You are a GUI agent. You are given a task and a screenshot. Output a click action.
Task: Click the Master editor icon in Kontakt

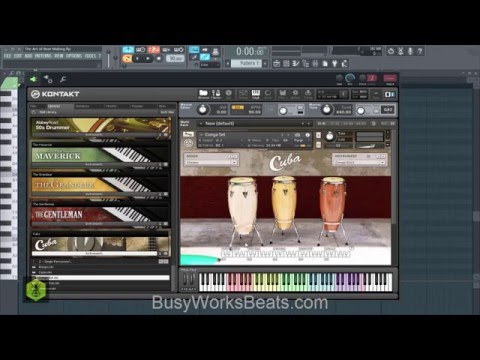pos(216,94)
